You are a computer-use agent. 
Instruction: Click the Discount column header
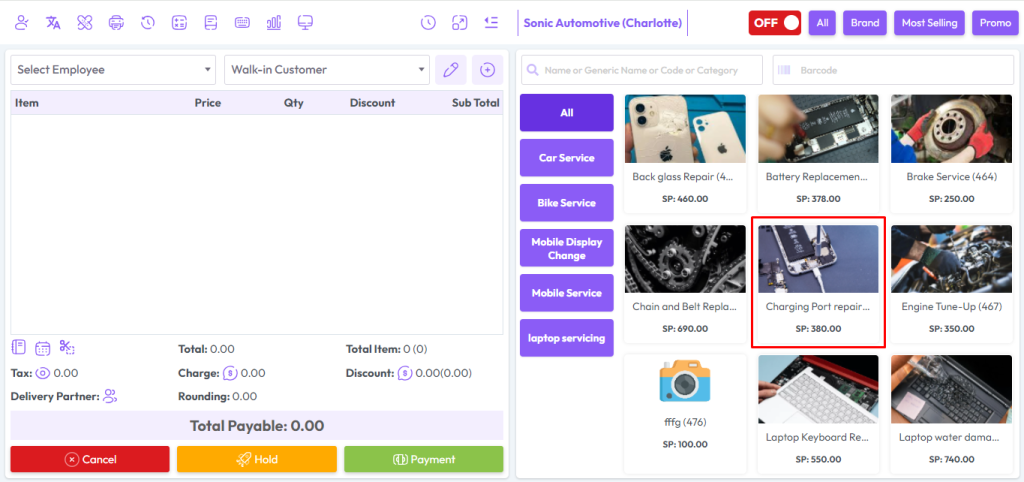click(x=372, y=103)
